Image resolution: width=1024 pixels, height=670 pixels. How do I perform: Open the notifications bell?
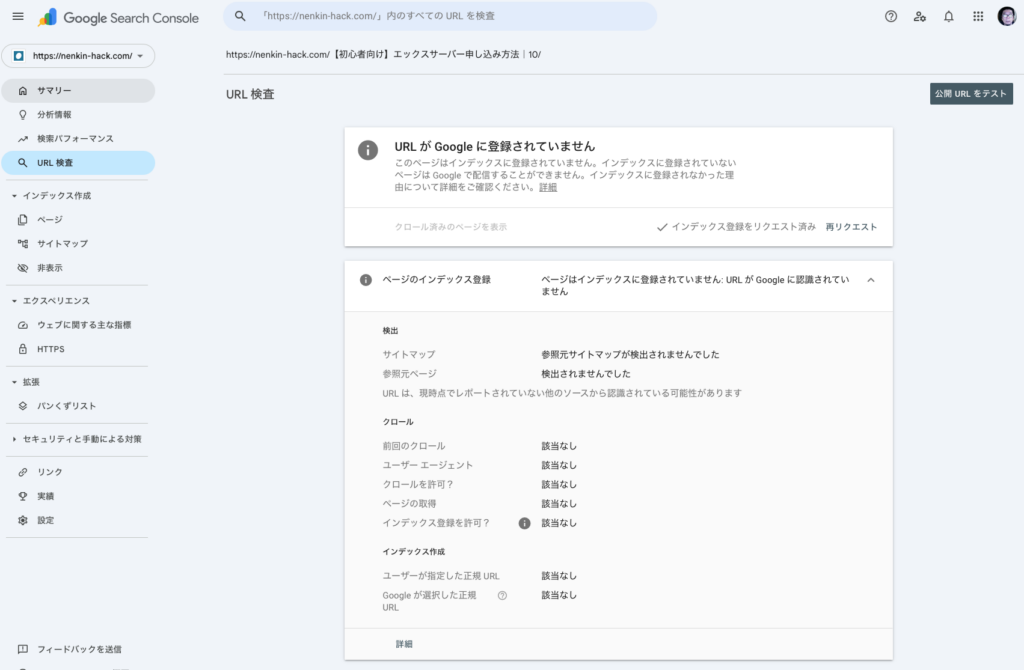[x=949, y=17]
